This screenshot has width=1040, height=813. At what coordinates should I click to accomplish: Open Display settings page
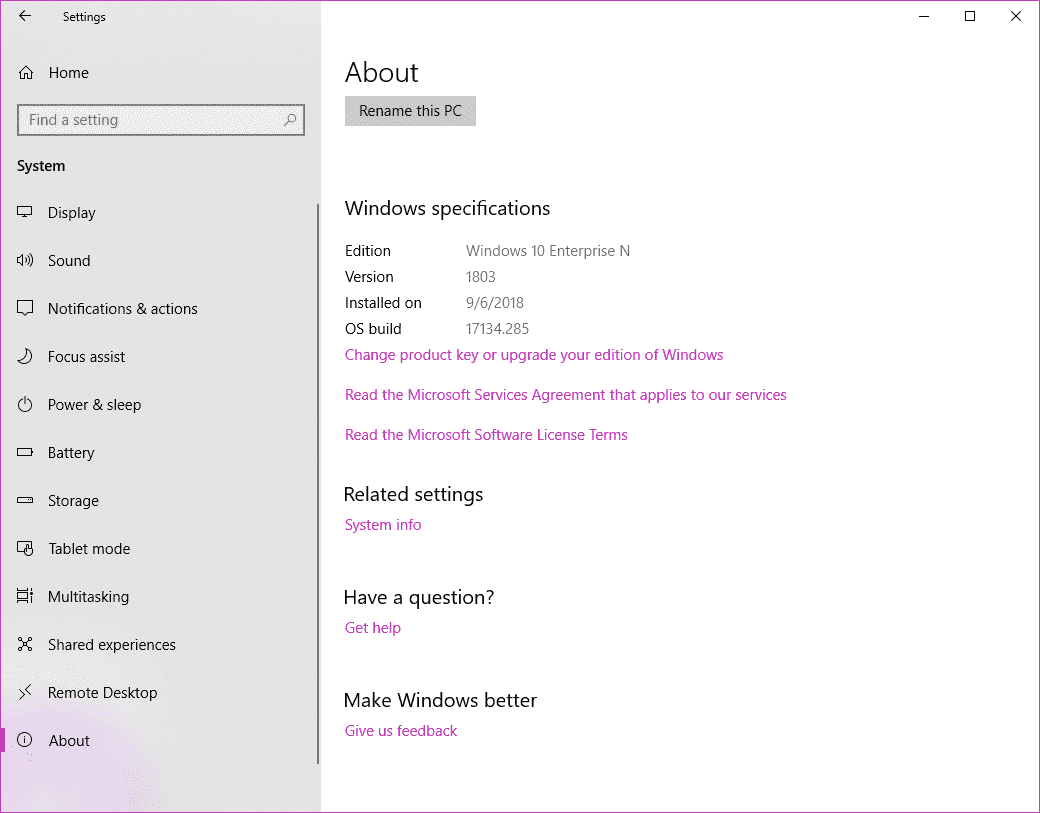point(72,213)
